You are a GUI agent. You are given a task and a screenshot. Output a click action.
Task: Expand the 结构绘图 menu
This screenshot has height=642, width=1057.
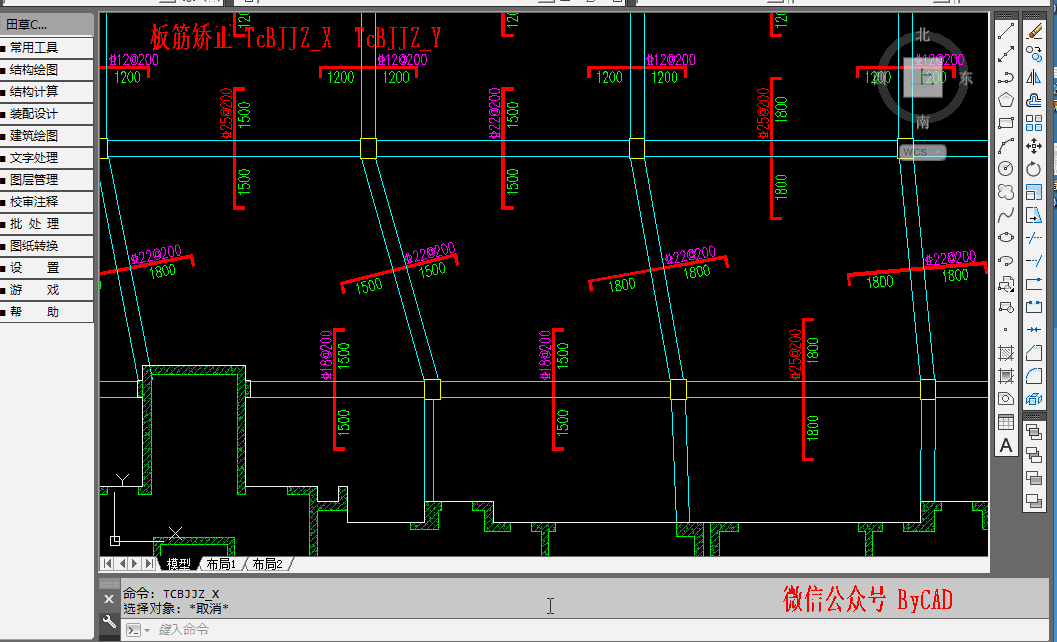coord(47,69)
